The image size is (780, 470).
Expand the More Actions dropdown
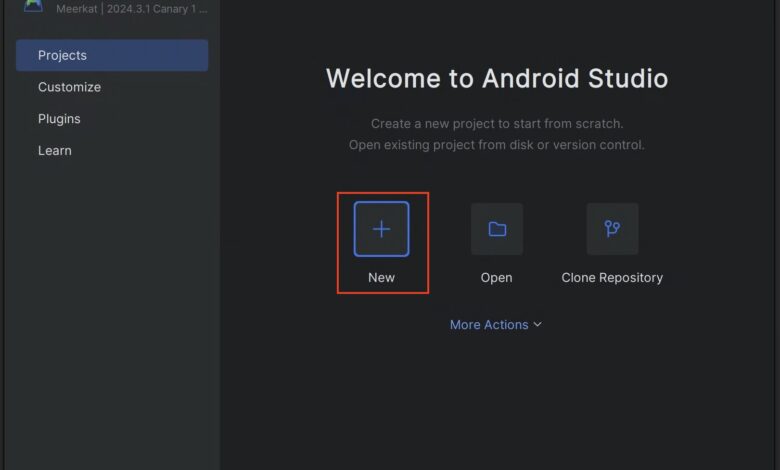(496, 325)
